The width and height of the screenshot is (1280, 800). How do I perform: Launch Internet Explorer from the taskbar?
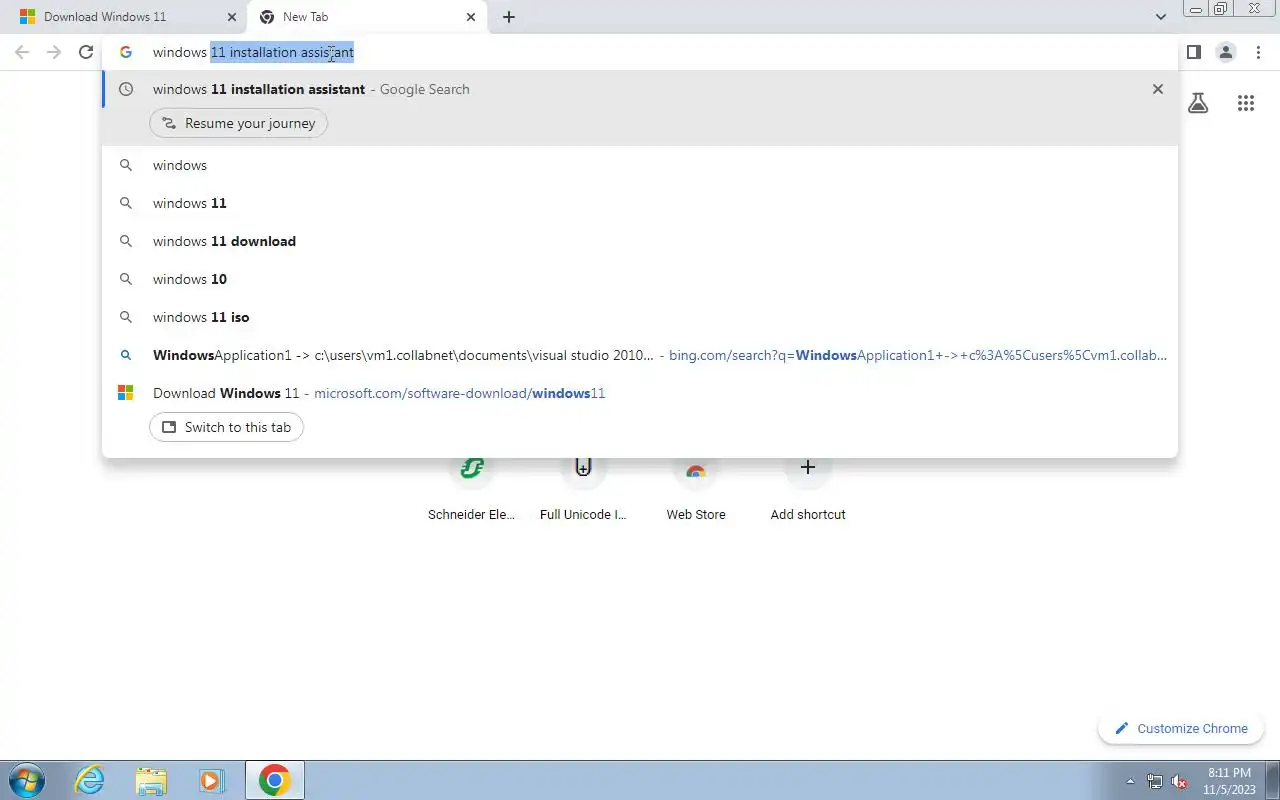(90, 780)
